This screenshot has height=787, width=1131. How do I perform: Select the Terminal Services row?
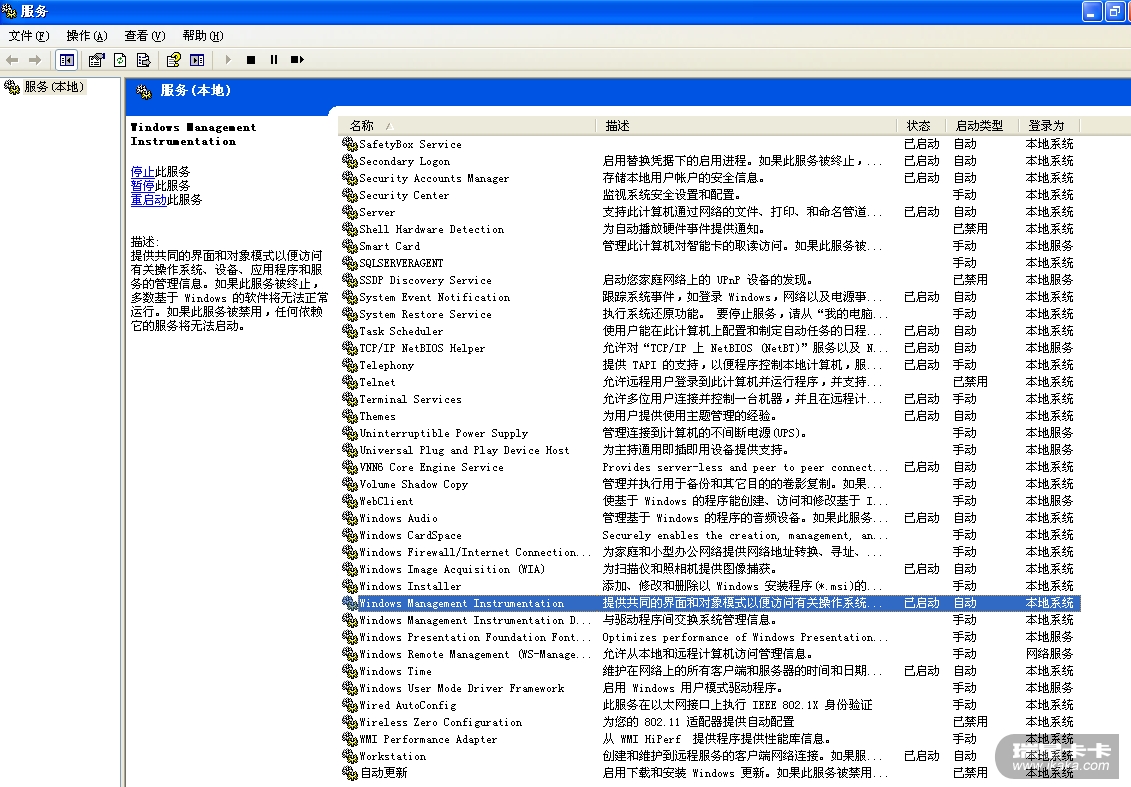[x=710, y=399]
